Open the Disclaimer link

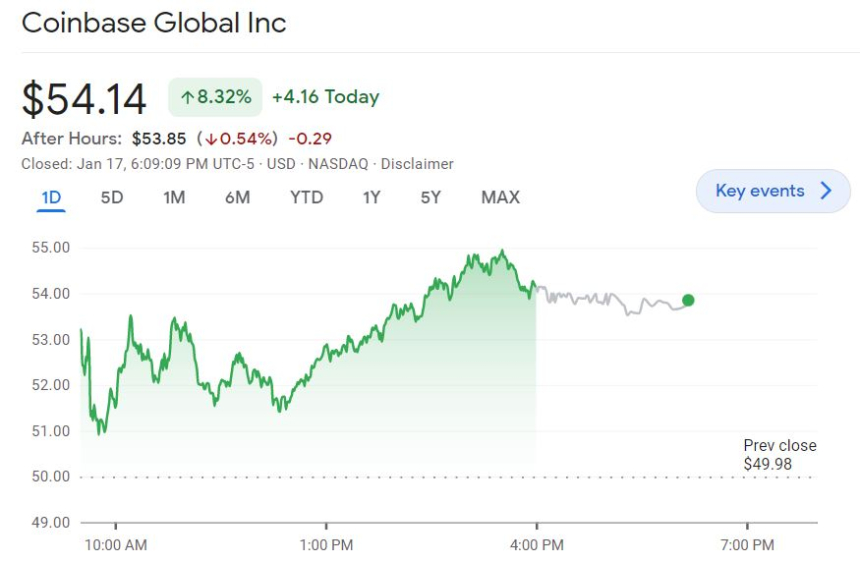coord(417,164)
